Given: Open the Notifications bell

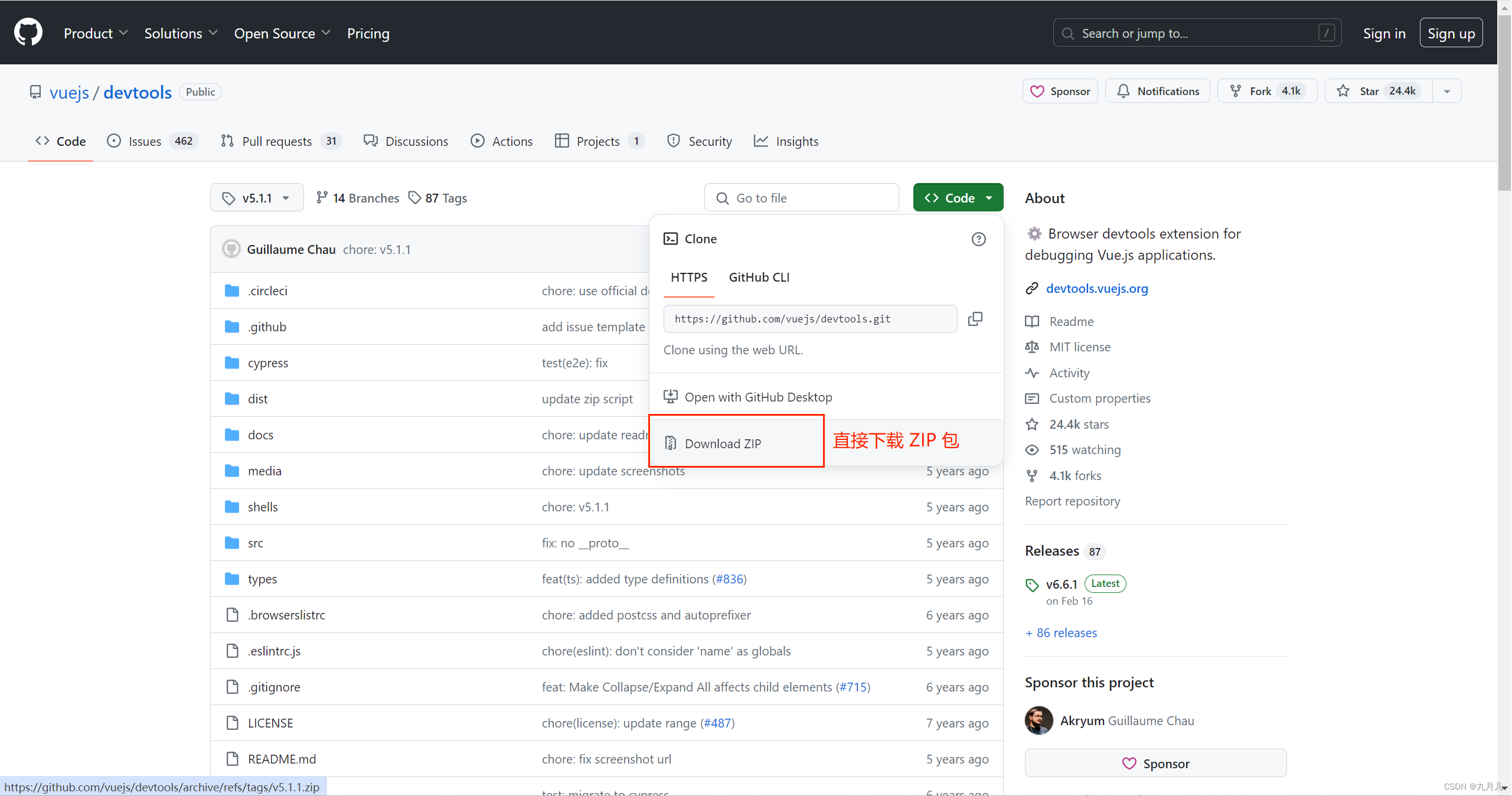Looking at the screenshot, I should 1157,90.
